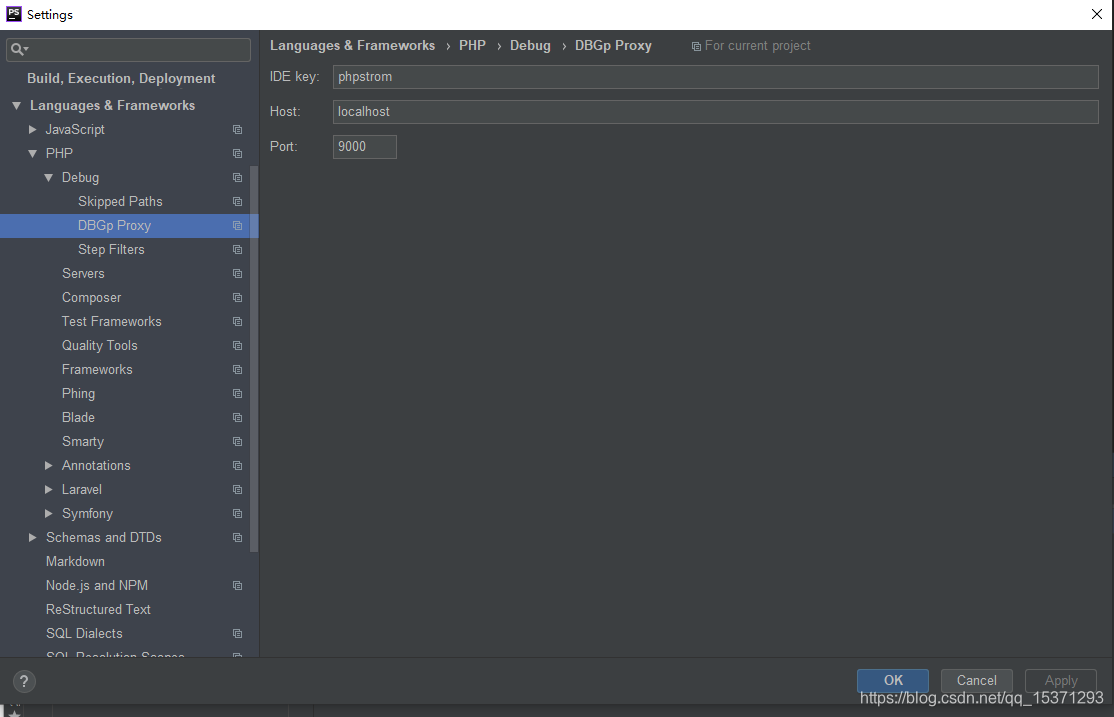Click the per-project icon next to JavaScript
Image resolution: width=1114 pixels, height=717 pixels.
pos(237,129)
